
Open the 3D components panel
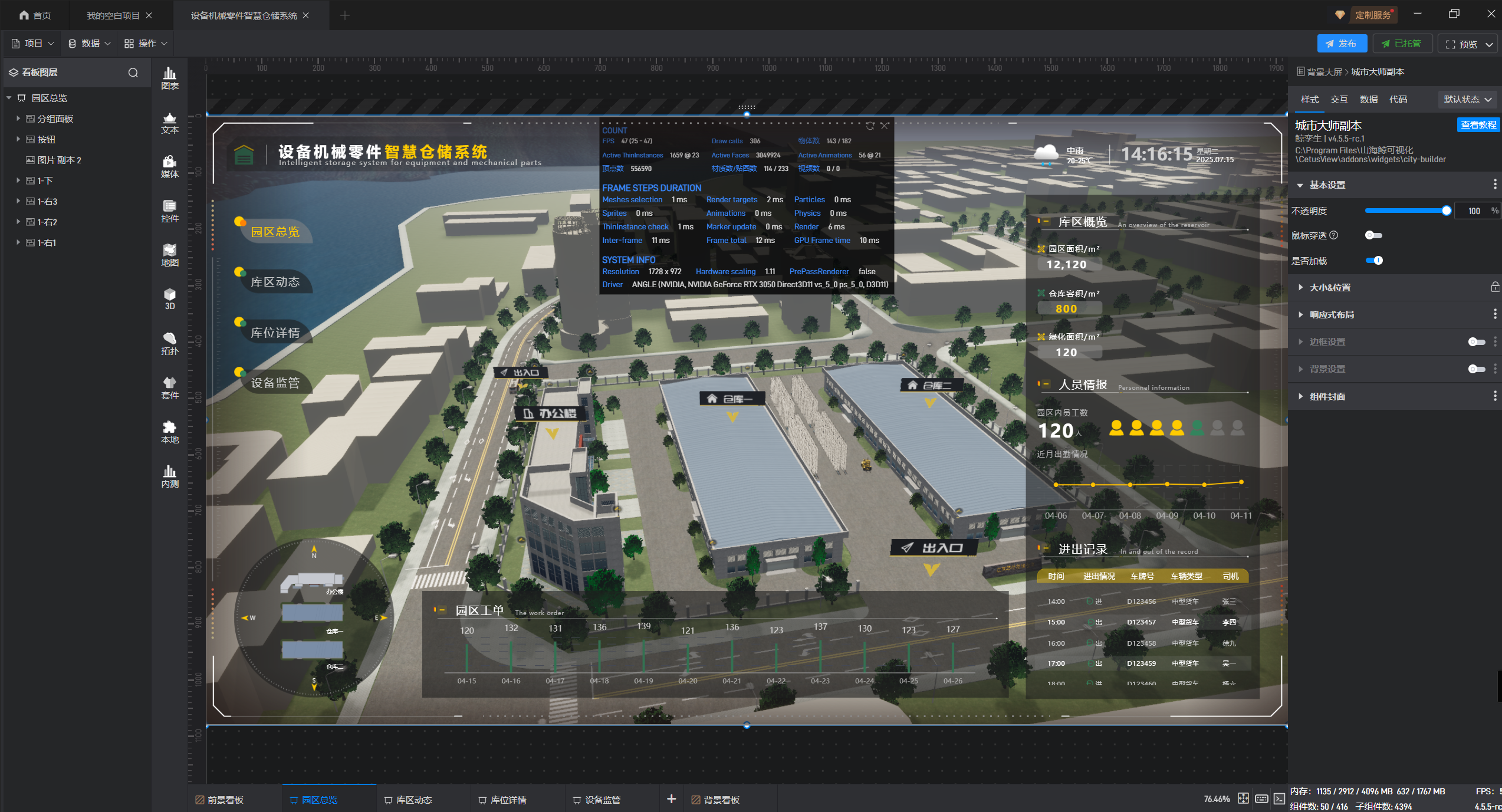[170, 299]
